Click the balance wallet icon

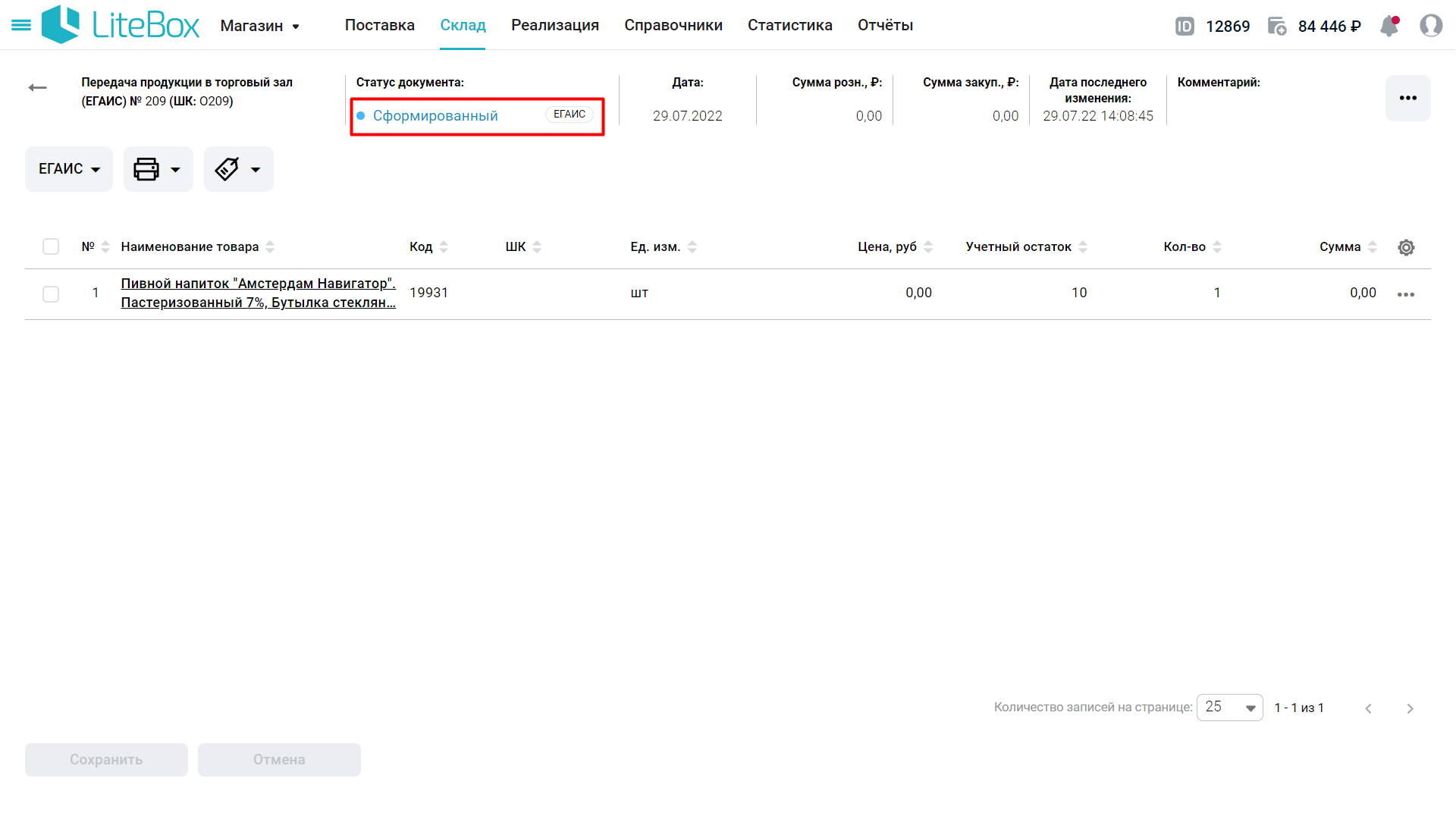tap(1277, 27)
